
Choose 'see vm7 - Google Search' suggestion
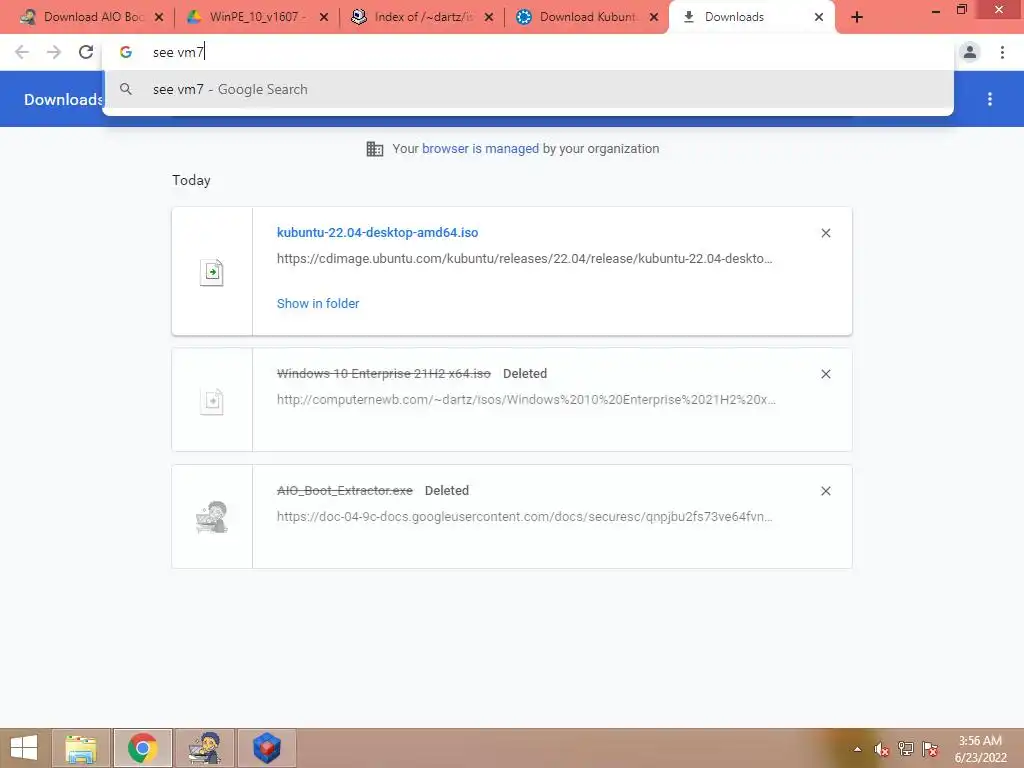(x=528, y=89)
